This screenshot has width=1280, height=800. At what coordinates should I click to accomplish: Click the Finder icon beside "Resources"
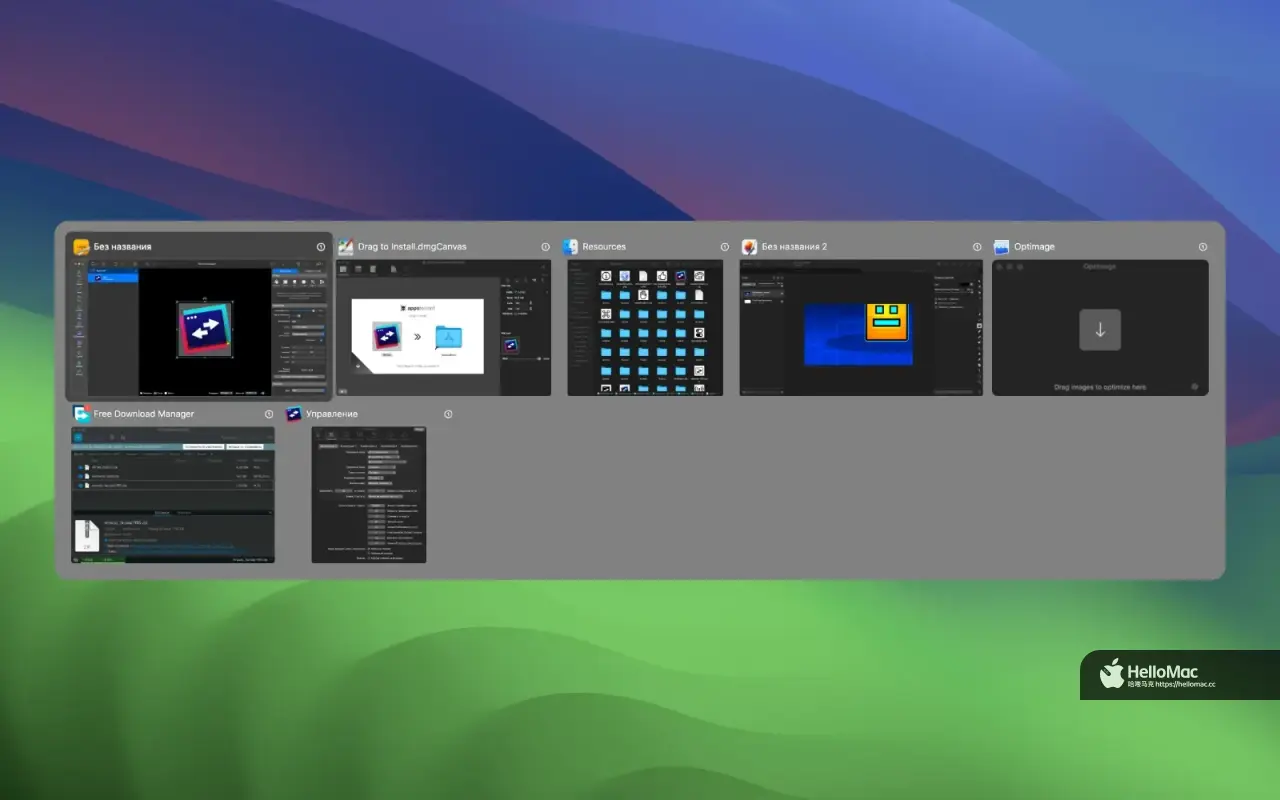pos(570,246)
